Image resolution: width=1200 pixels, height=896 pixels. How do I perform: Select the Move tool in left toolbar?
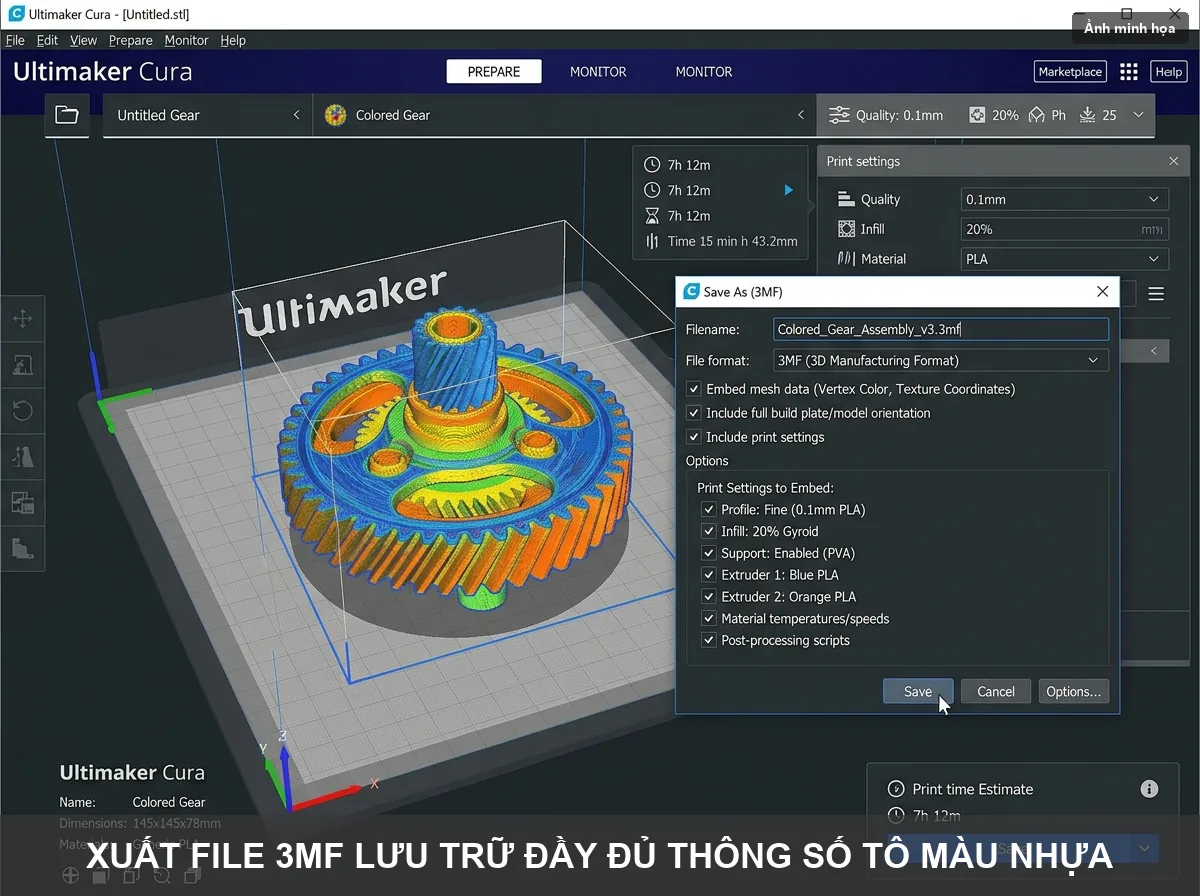pos(22,319)
